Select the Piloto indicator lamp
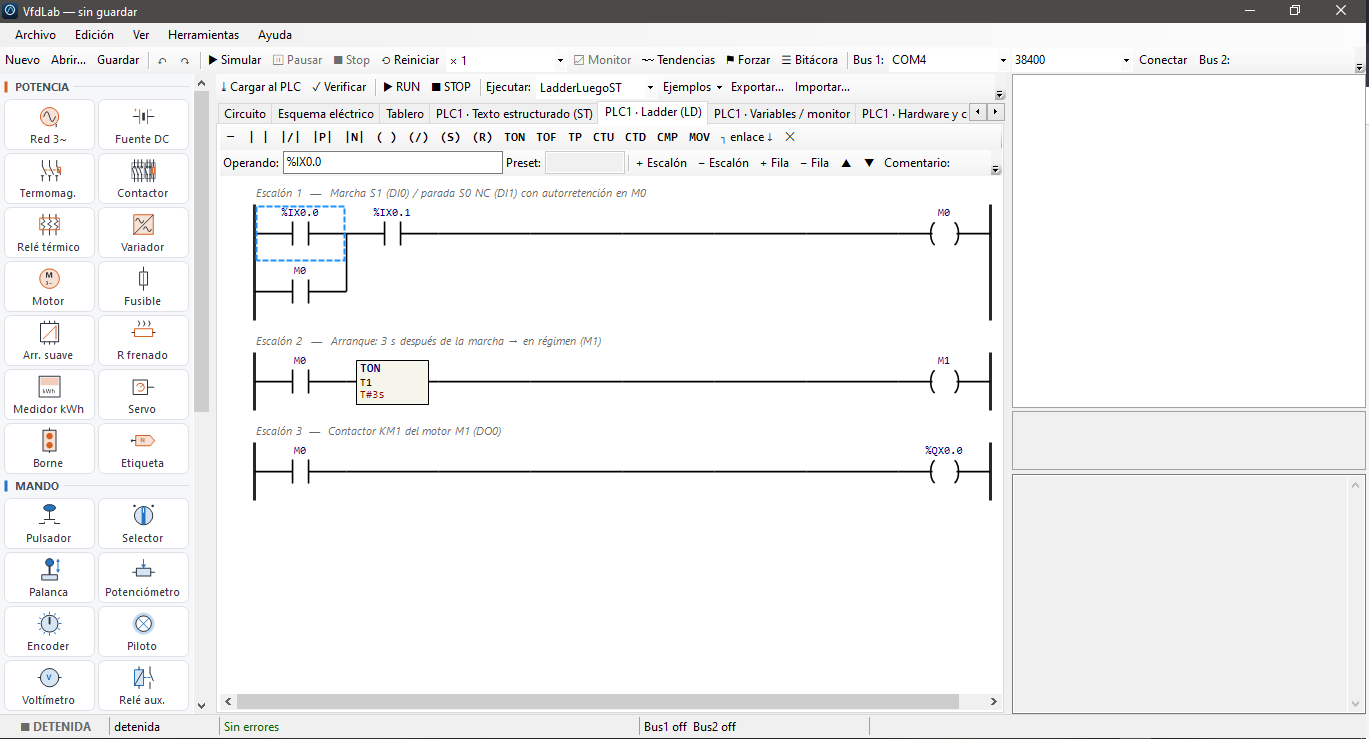 pos(143,632)
